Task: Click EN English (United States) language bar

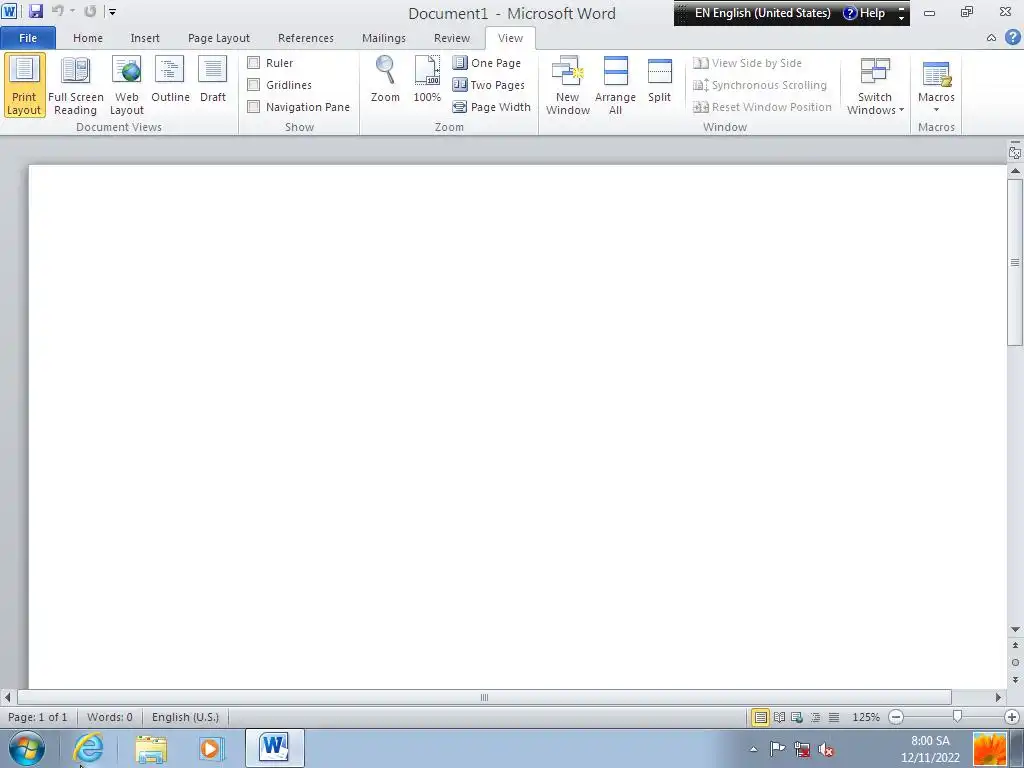Action: [x=762, y=13]
